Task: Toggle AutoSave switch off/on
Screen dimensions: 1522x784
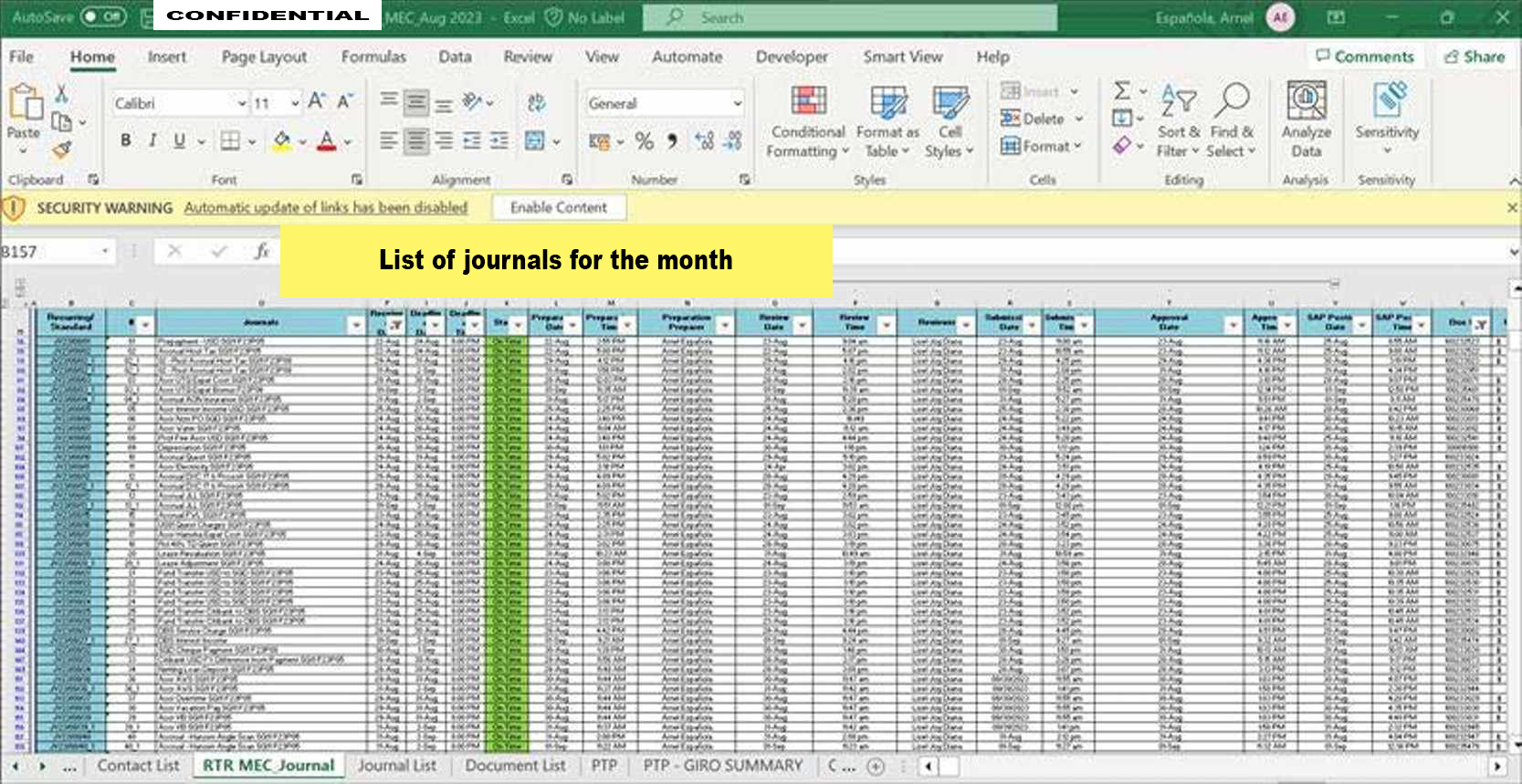Action: (x=103, y=16)
